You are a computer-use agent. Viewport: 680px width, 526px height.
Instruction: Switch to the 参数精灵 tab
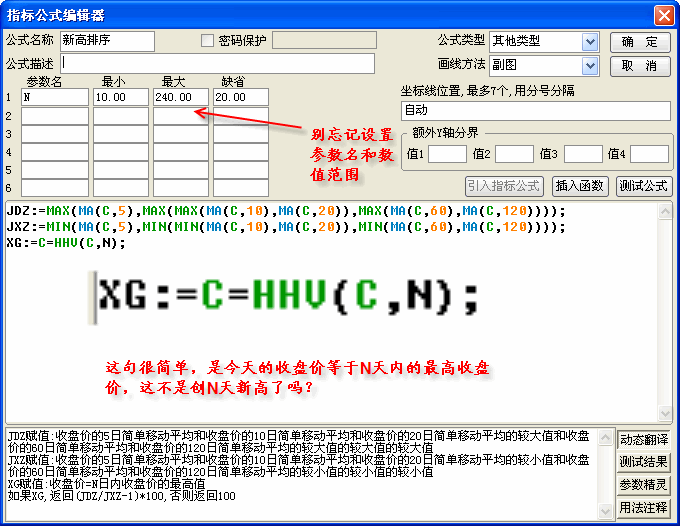pyautogui.click(x=644, y=485)
